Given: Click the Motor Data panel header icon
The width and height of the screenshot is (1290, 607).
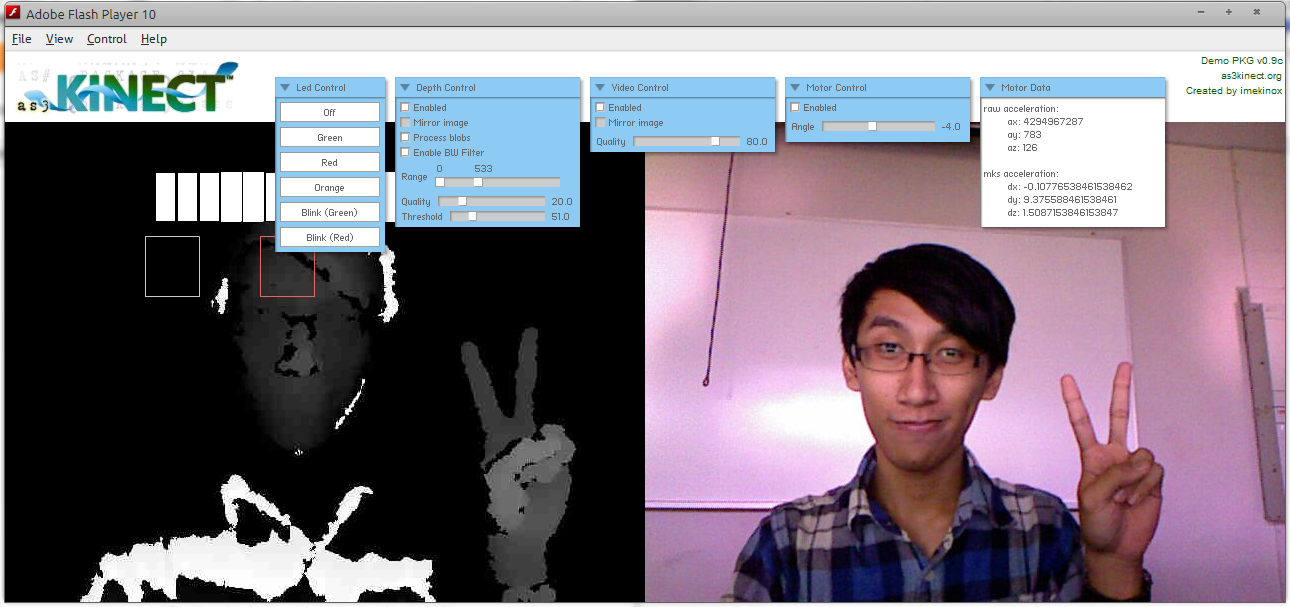Looking at the screenshot, I should pos(990,87).
